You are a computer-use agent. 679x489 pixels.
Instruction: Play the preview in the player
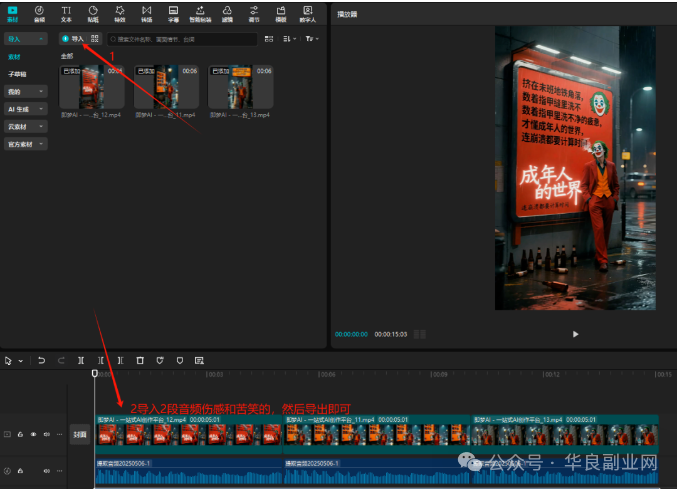point(575,334)
